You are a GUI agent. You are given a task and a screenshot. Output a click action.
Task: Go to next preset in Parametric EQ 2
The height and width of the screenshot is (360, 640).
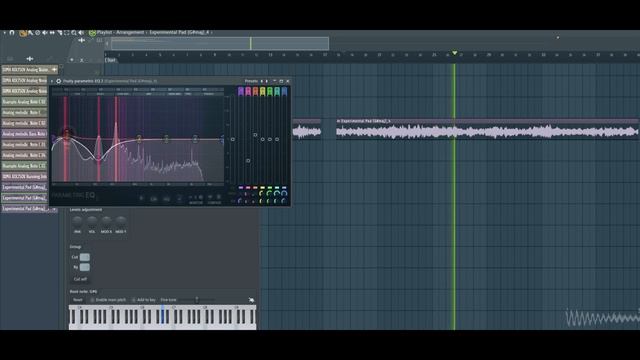(267, 81)
